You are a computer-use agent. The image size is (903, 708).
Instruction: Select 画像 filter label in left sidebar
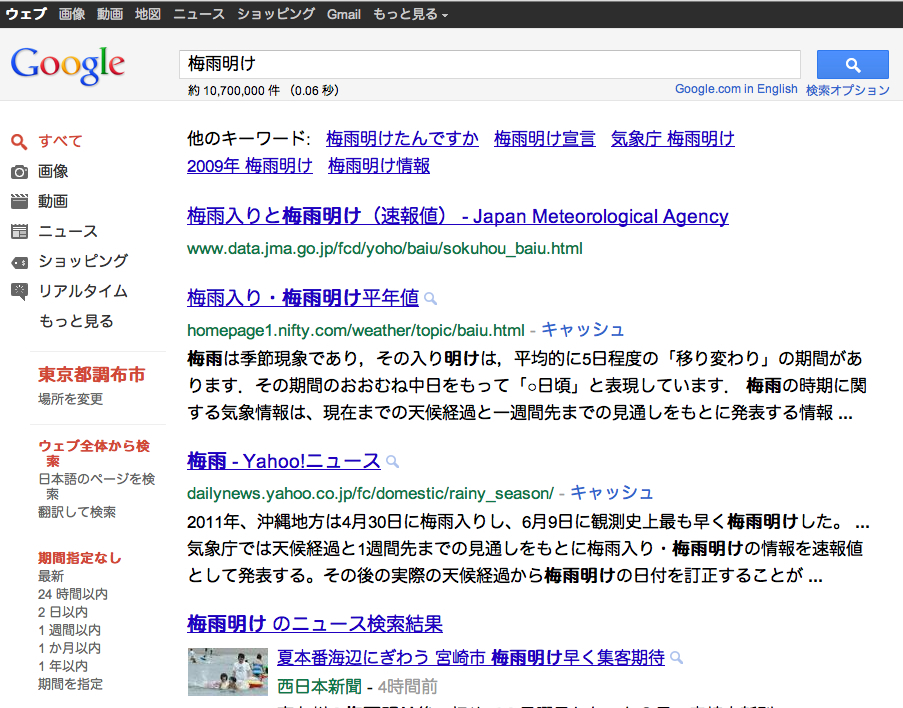[x=53, y=172]
